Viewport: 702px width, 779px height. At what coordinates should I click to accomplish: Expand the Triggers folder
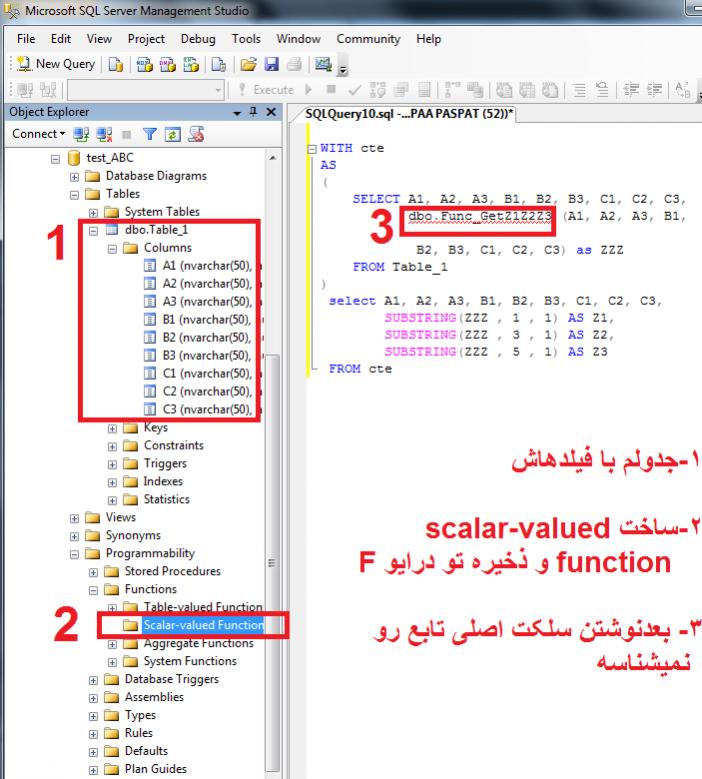(112, 464)
